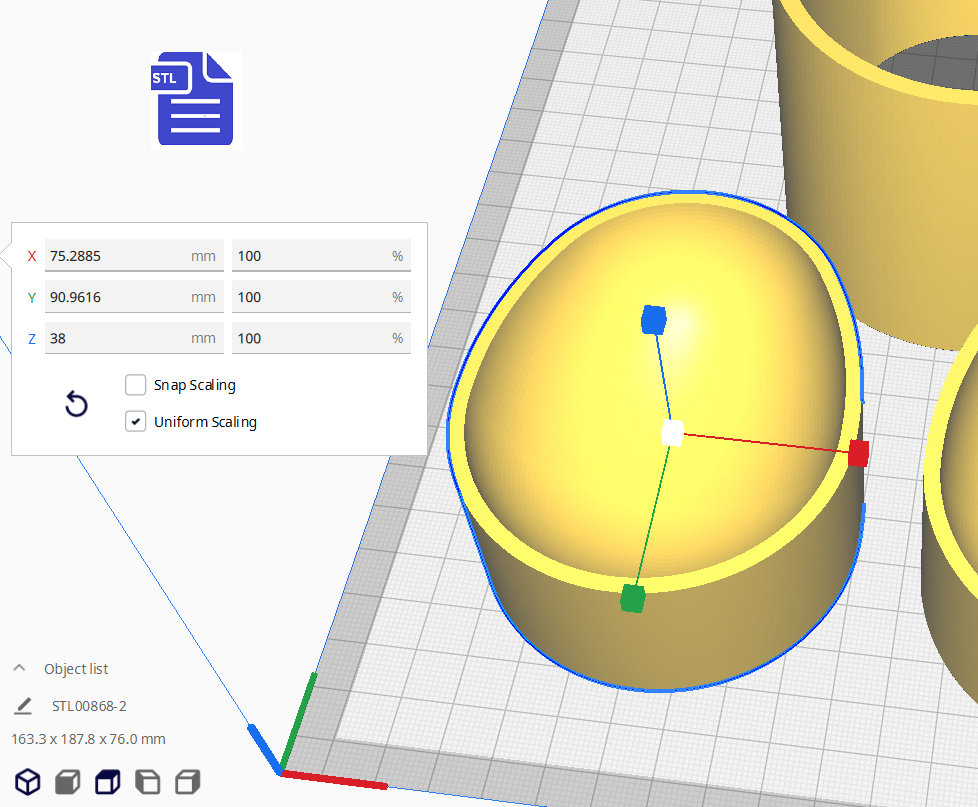
Task: Click the Y size field showing 90.9616 mm
Action: click(115, 297)
